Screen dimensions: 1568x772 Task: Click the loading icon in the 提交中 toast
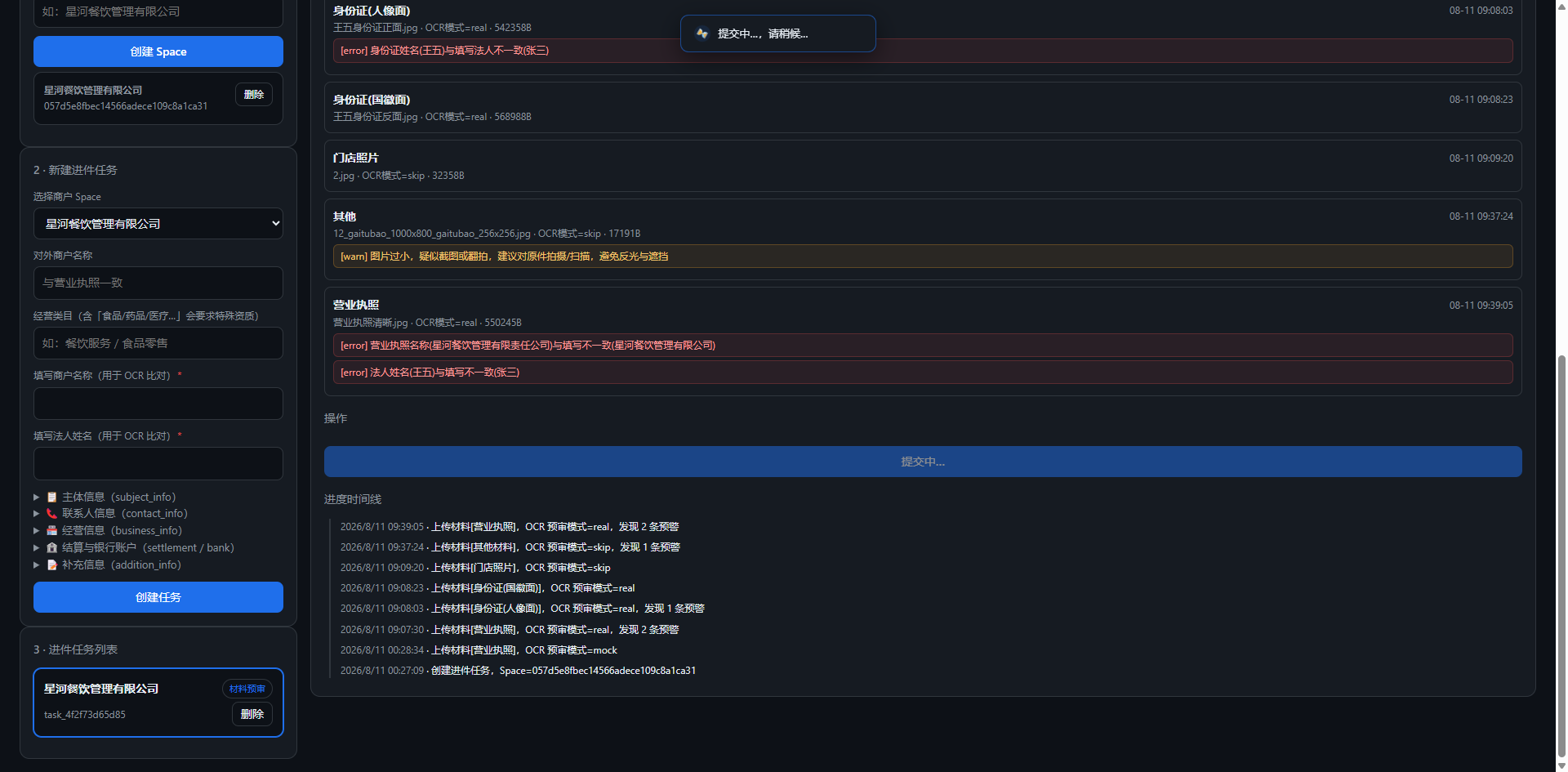point(702,33)
